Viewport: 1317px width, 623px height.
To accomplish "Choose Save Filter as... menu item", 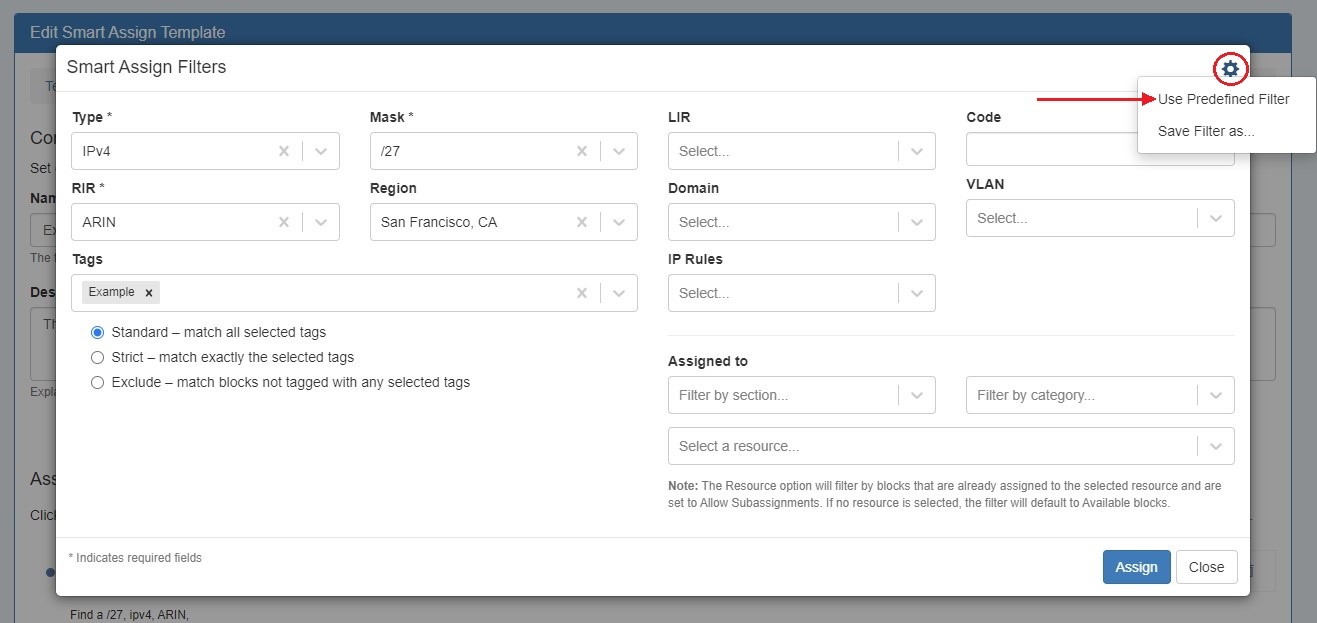I will [x=1206, y=131].
